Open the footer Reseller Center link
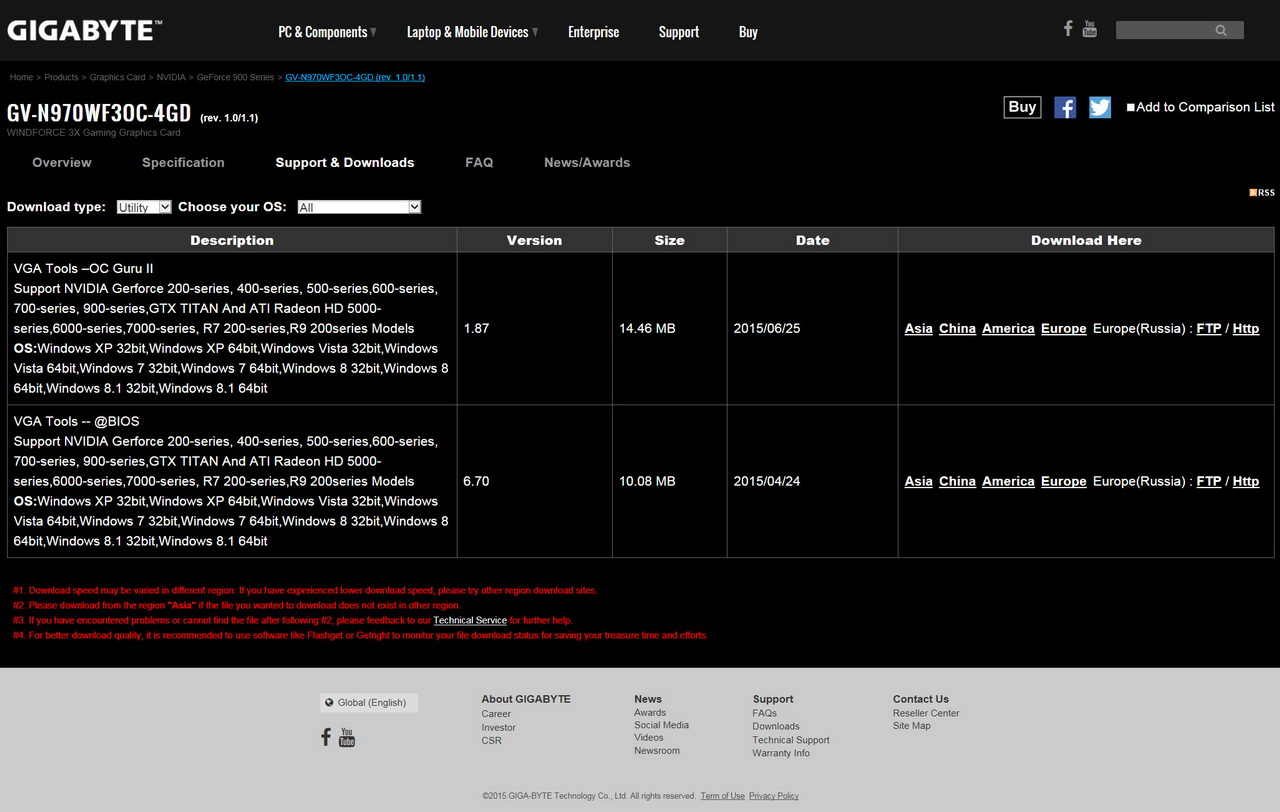This screenshot has width=1280, height=812. [926, 713]
